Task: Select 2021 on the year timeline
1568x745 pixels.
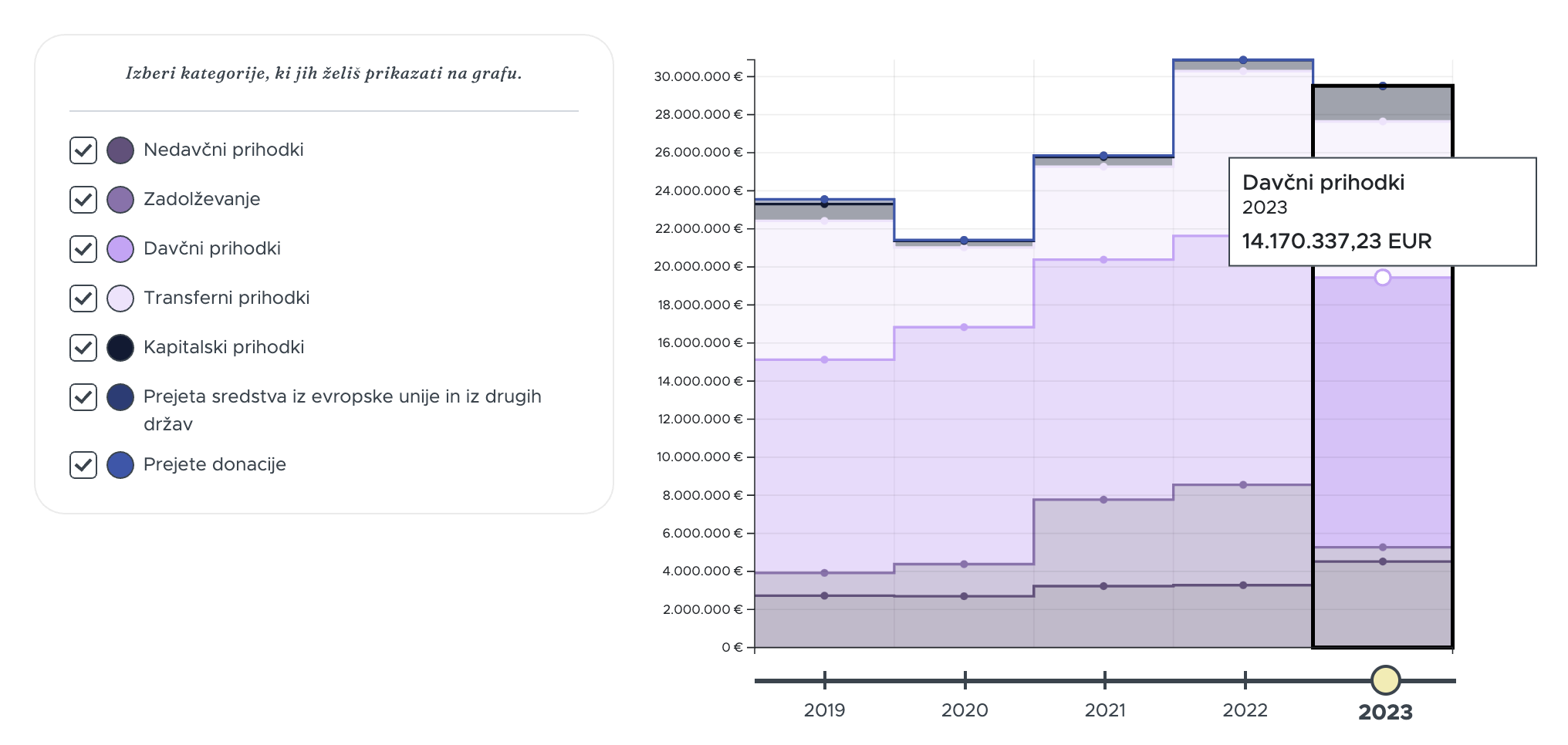Action: click(1105, 710)
